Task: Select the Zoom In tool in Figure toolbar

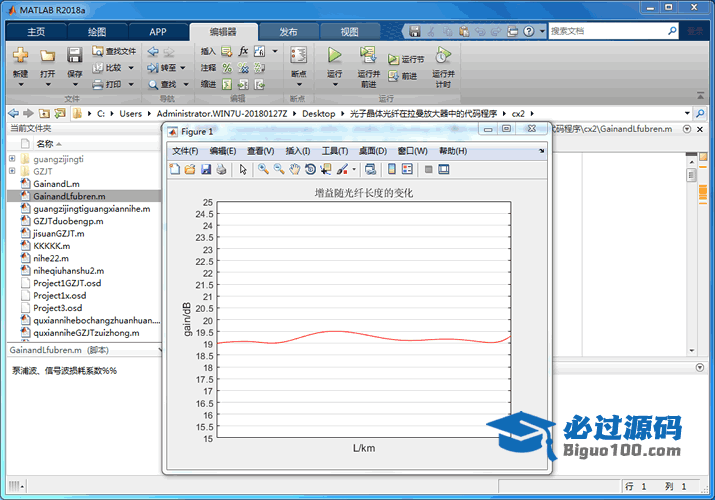Action: pos(264,170)
